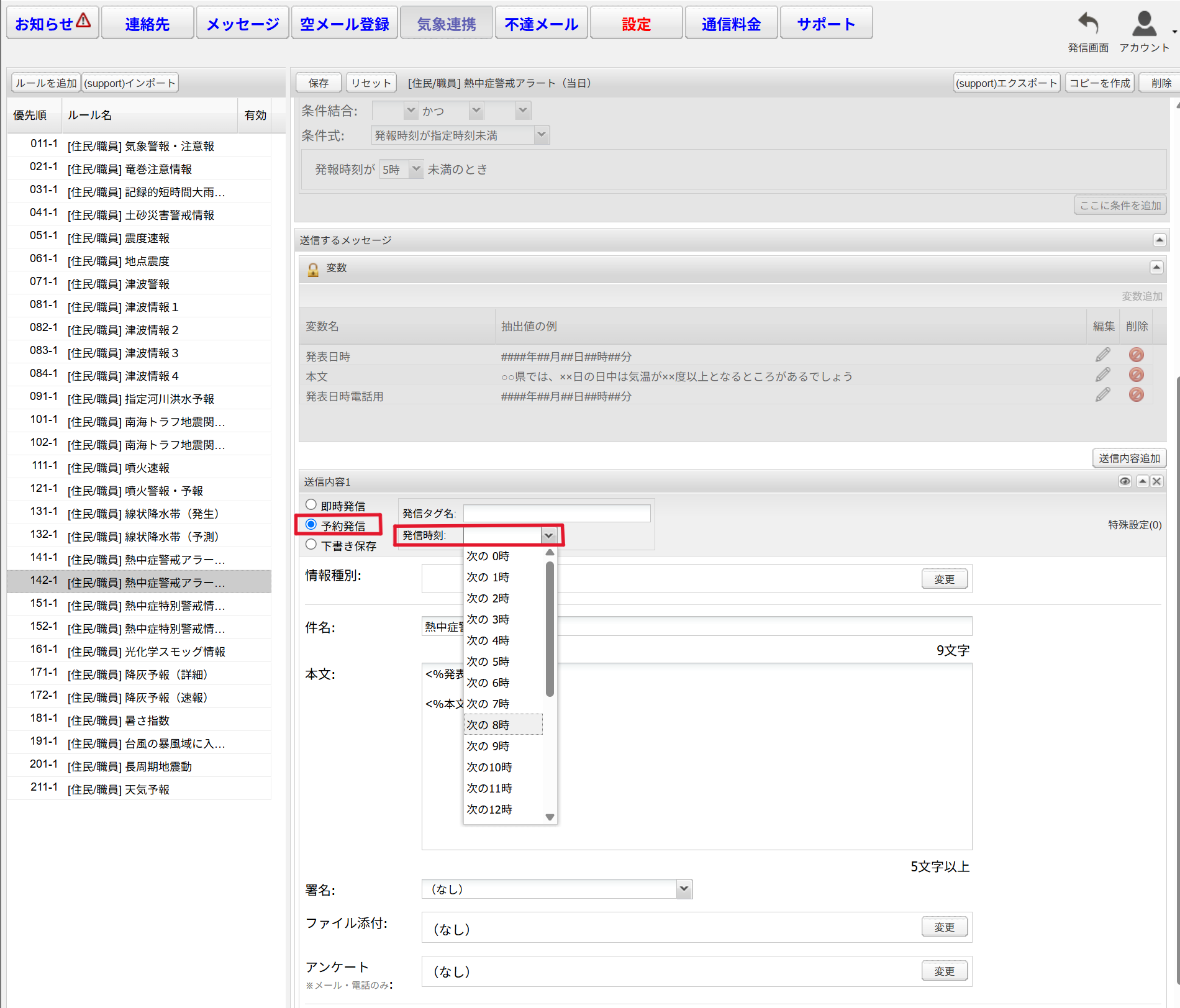
Task: Click (support)インポート button
Action: pos(130,83)
